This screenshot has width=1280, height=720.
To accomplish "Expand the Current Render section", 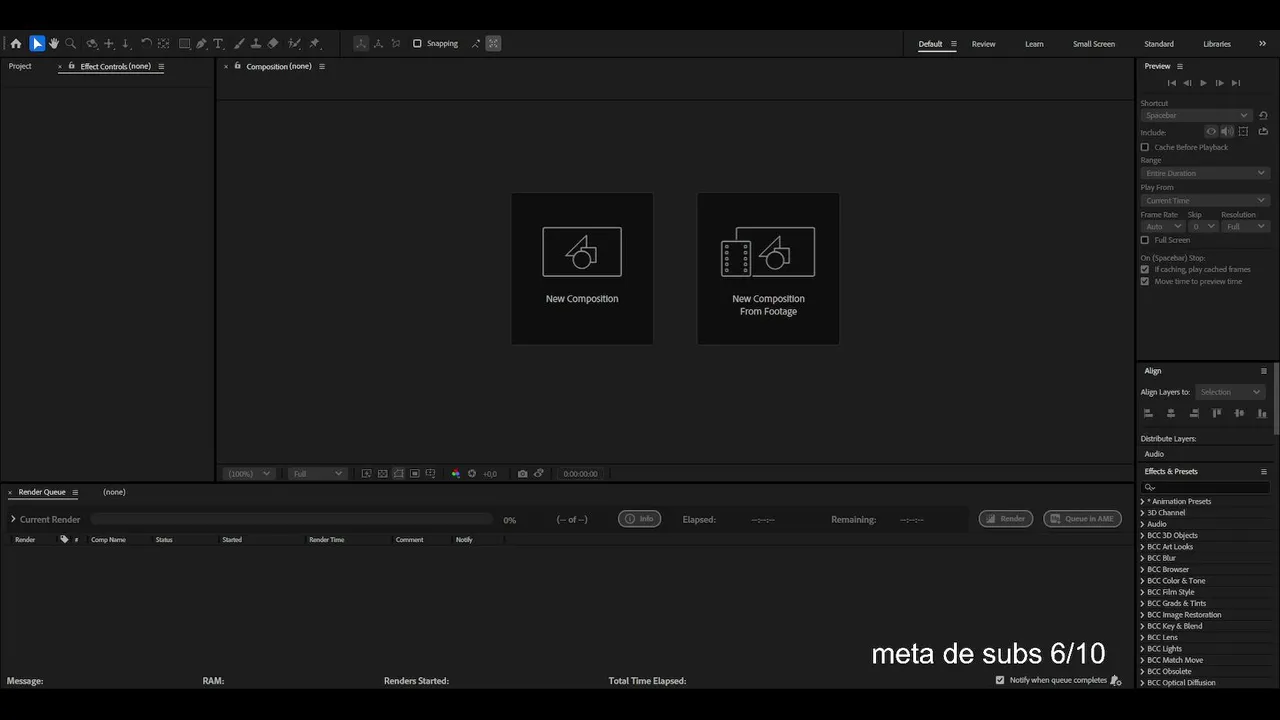I will pos(13,519).
